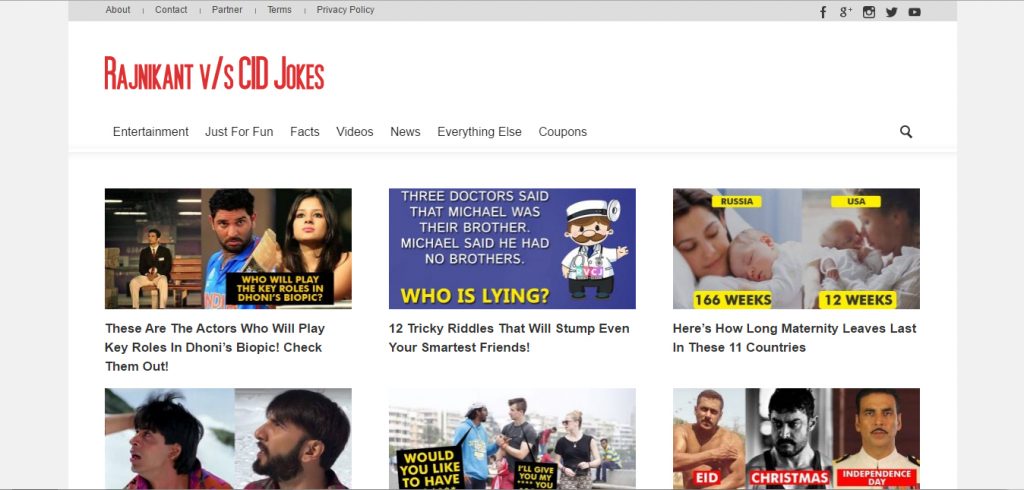The width and height of the screenshot is (1024, 490).
Task: Open the maternity leave Russia/USA thumbnail
Action: coord(796,248)
